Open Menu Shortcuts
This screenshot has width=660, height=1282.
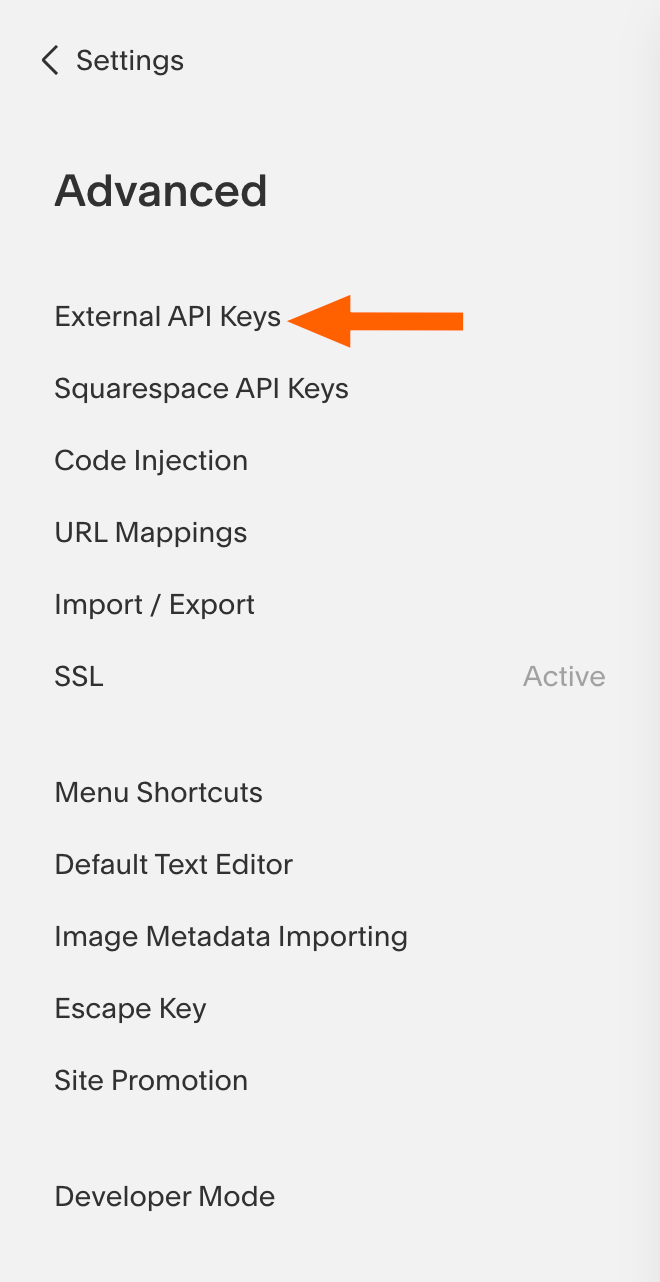[158, 793]
